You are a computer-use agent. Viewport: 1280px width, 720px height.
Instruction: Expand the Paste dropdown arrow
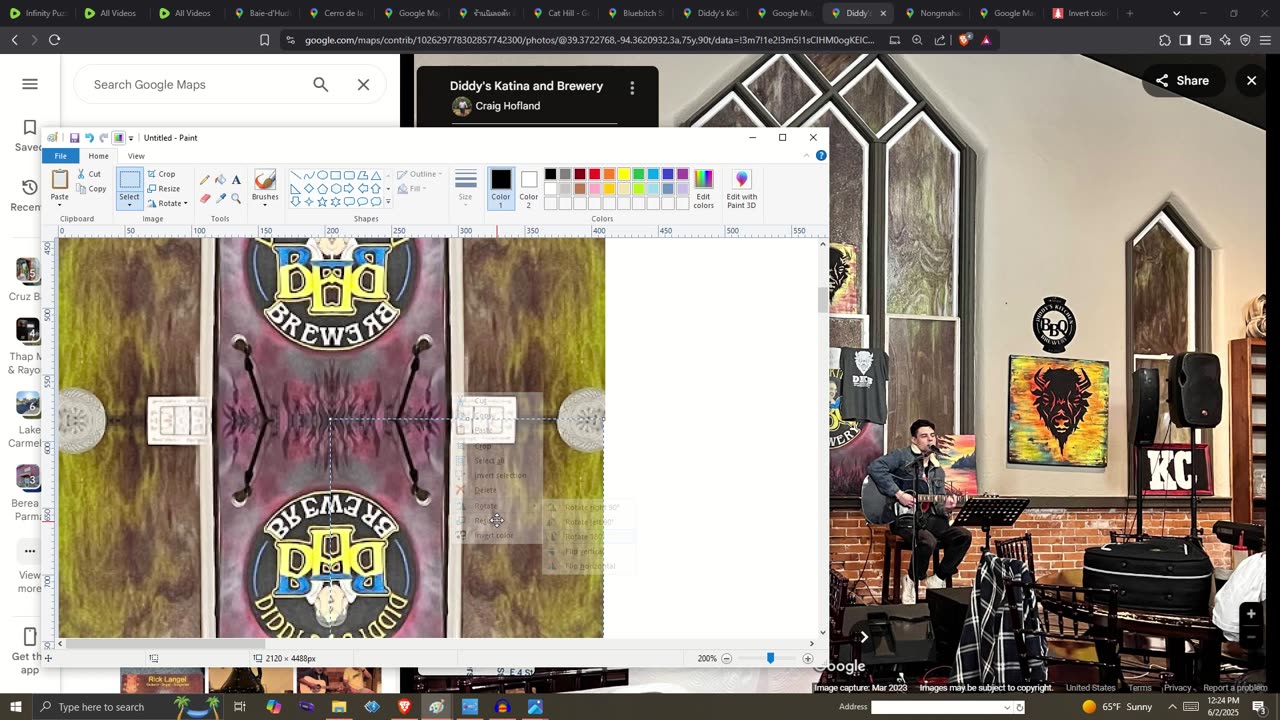click(60, 205)
